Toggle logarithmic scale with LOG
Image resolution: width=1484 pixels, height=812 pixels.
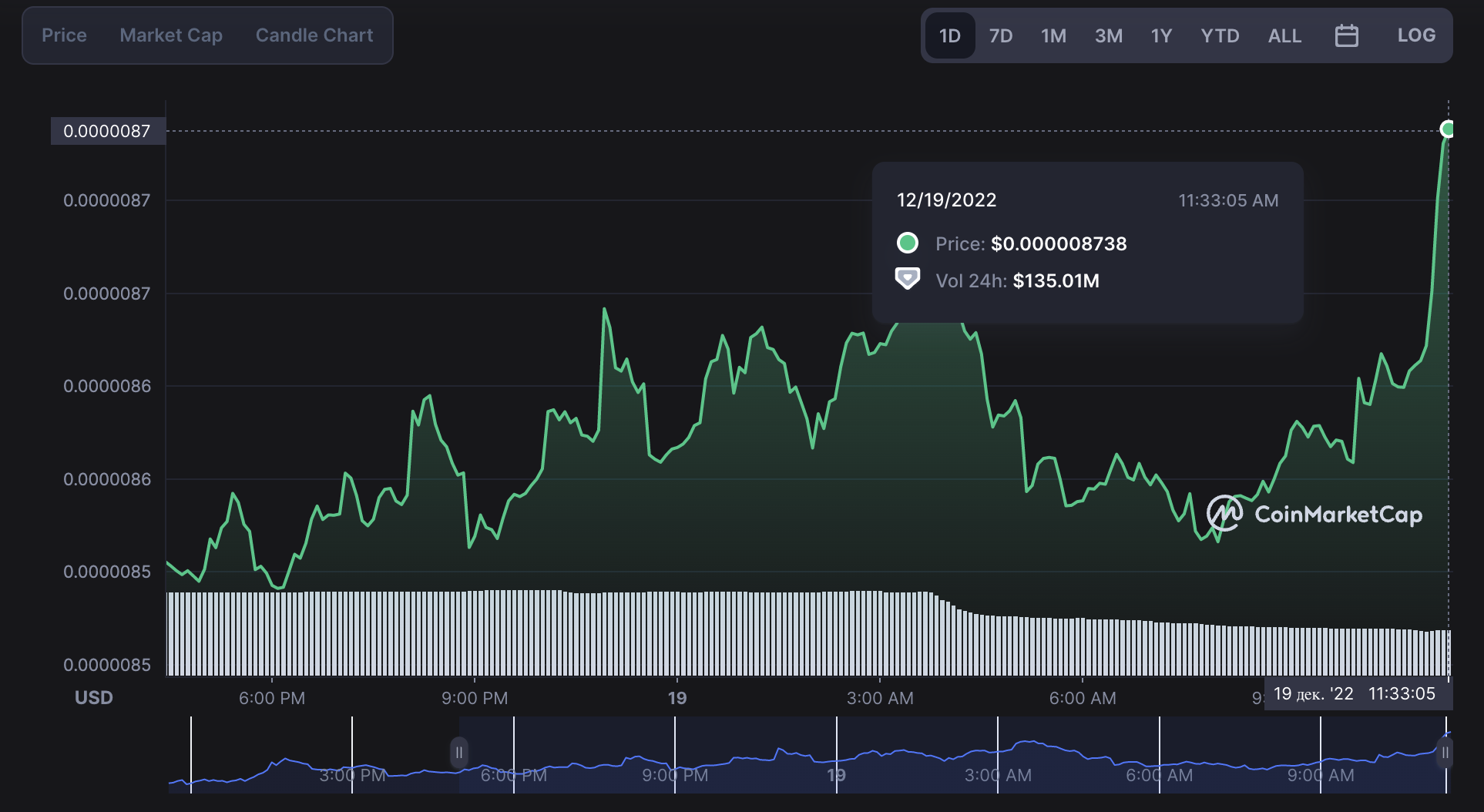[x=1416, y=35]
